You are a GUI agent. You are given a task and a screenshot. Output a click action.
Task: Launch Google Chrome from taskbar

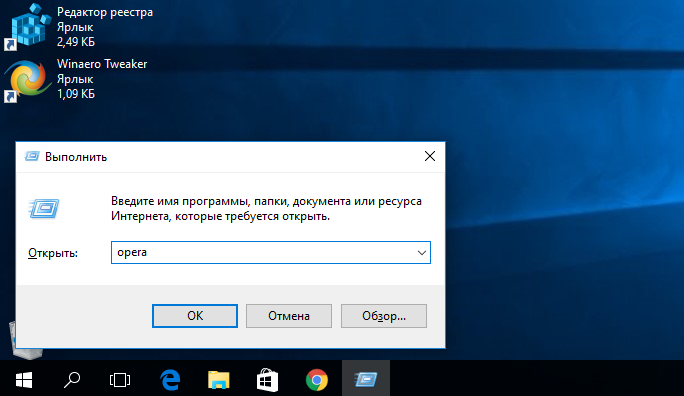(x=317, y=379)
